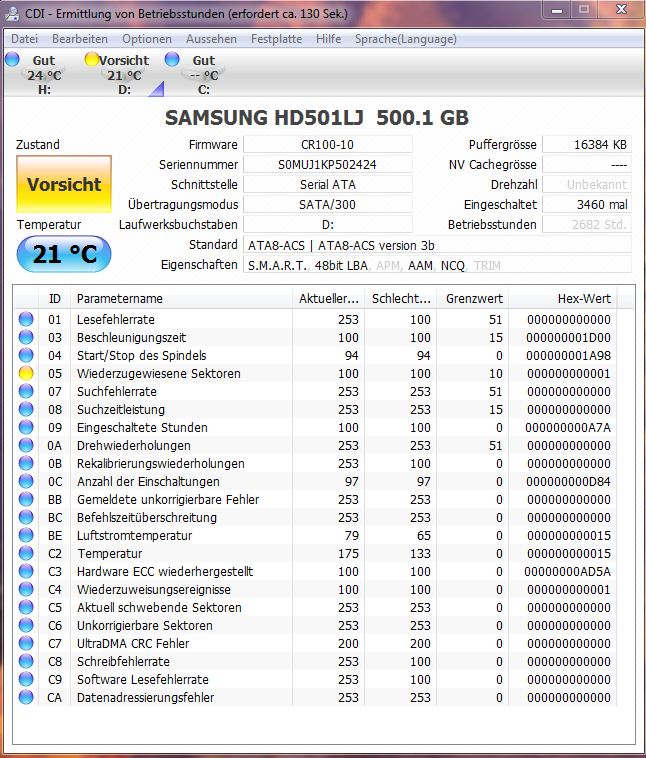646x758 pixels.
Task: Click the status icon for Schreibfehlerrate
Action: (26, 661)
